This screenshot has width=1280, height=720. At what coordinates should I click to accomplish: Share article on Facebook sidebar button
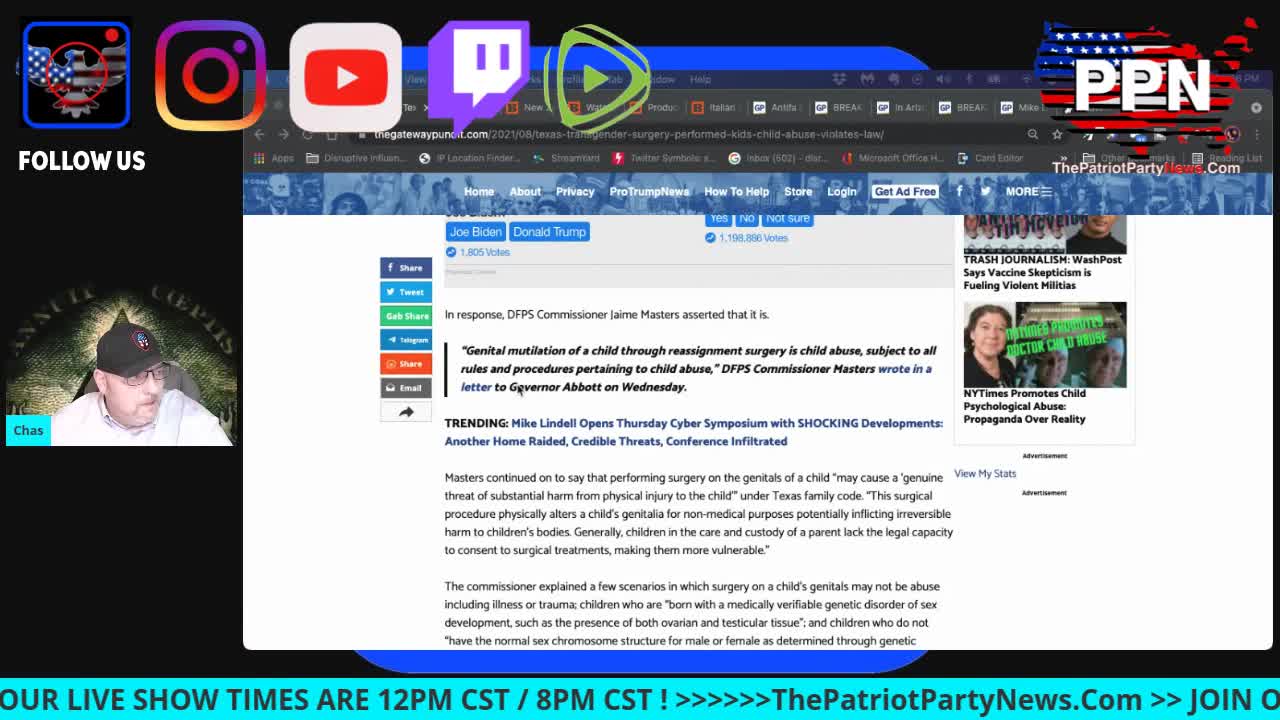coord(406,268)
